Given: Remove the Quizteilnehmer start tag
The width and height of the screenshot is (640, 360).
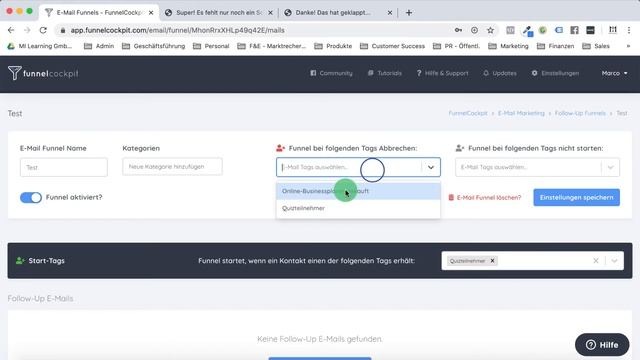Looking at the screenshot, I should [492, 261].
